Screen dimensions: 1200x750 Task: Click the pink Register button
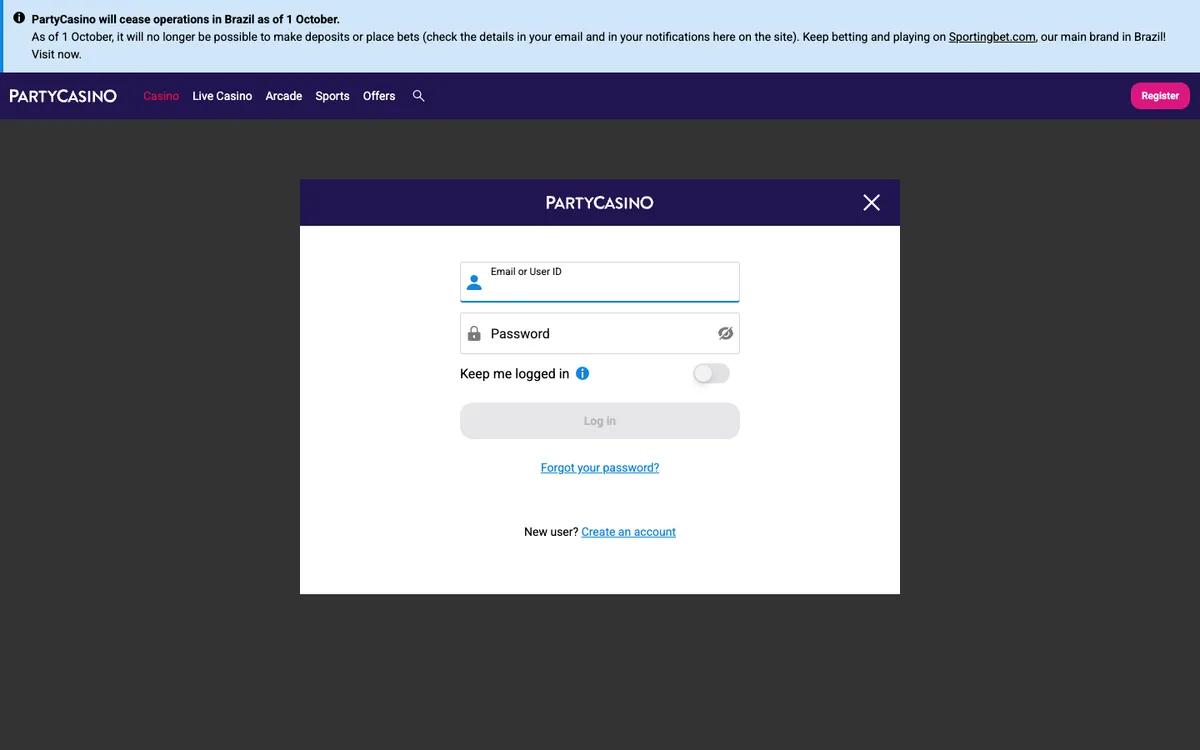(x=1160, y=96)
